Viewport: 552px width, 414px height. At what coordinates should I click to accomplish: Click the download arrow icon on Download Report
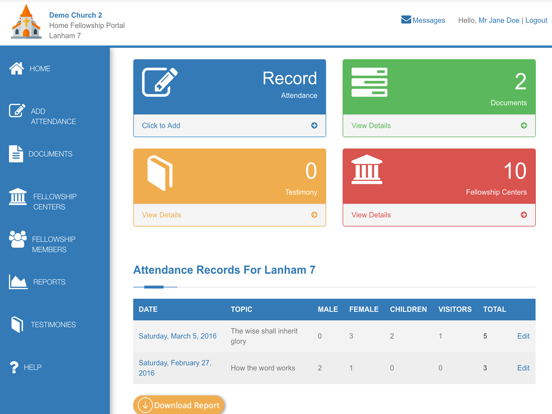145,405
